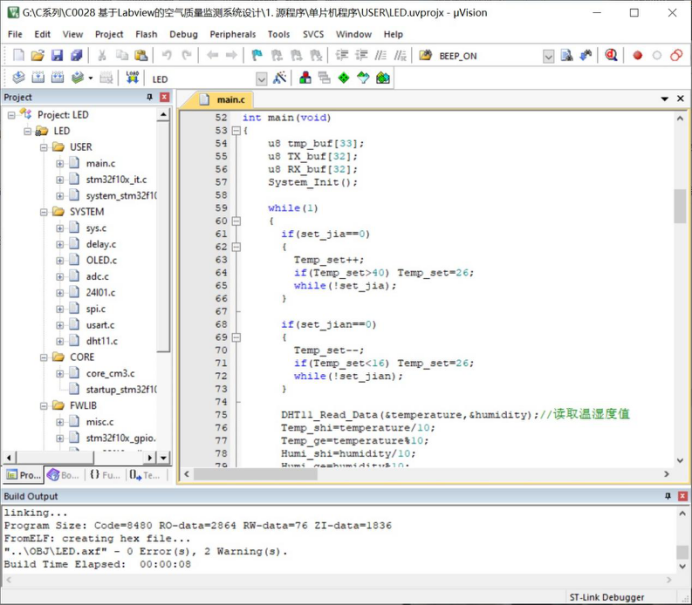This screenshot has width=692, height=605.
Task: Click the Build target icon
Action: pos(38,78)
